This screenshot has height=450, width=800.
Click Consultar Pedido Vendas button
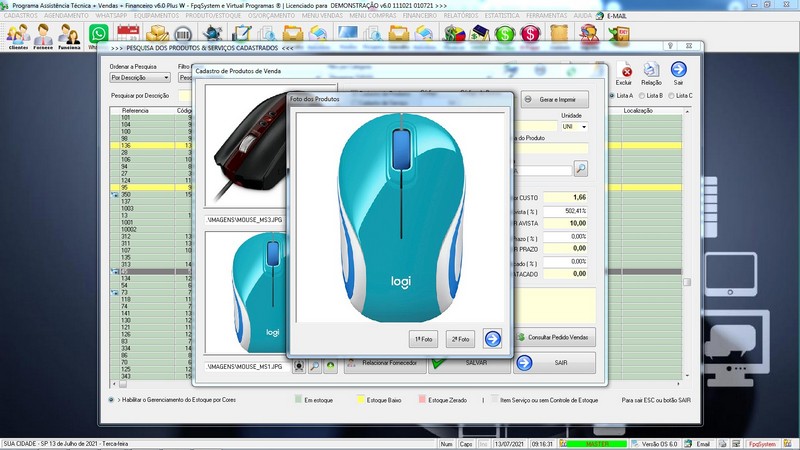coord(555,337)
